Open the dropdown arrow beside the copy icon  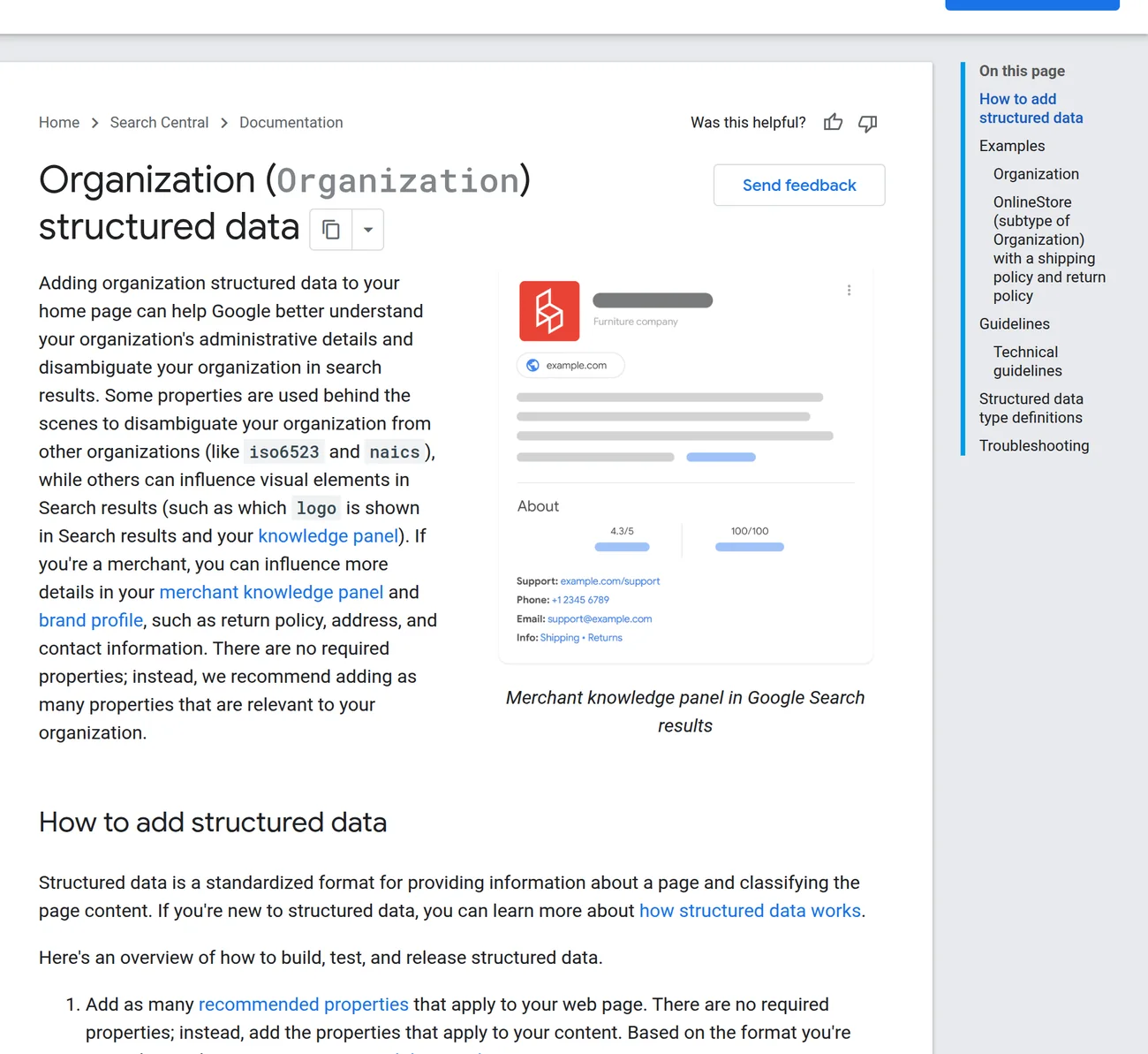pos(368,230)
